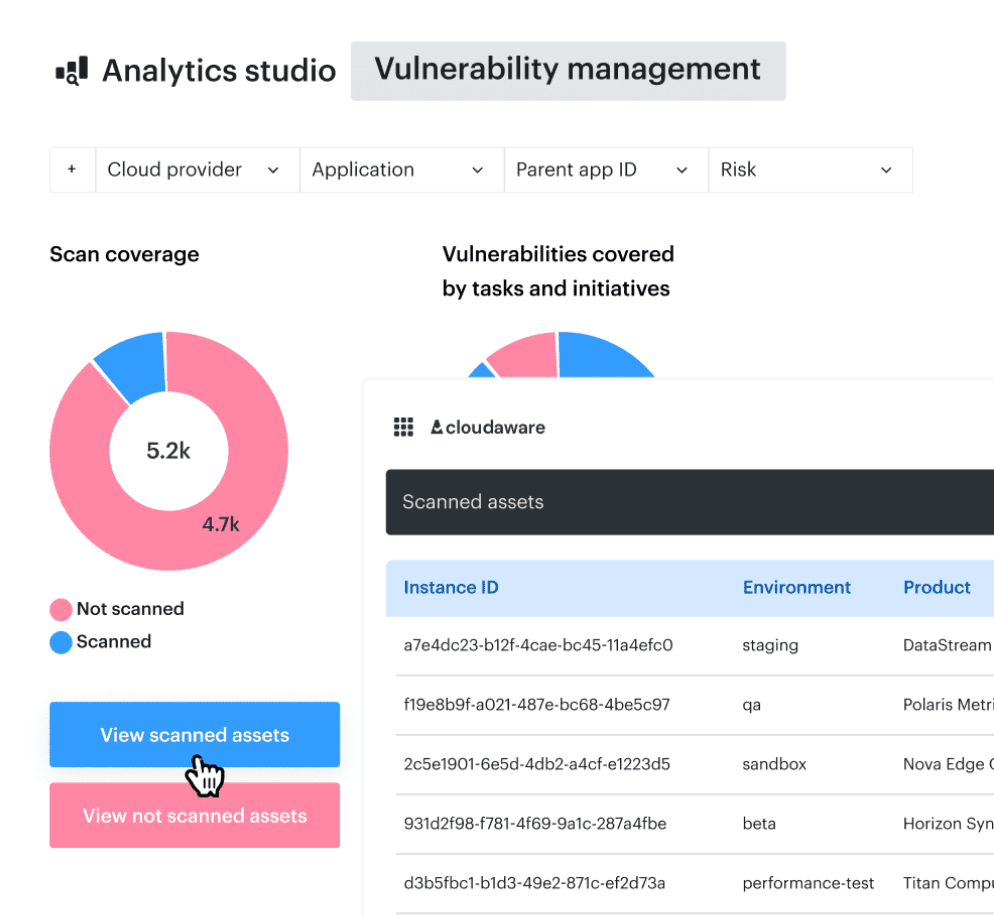Open the Risk dropdown
The height and width of the screenshot is (916, 994).
click(810, 170)
